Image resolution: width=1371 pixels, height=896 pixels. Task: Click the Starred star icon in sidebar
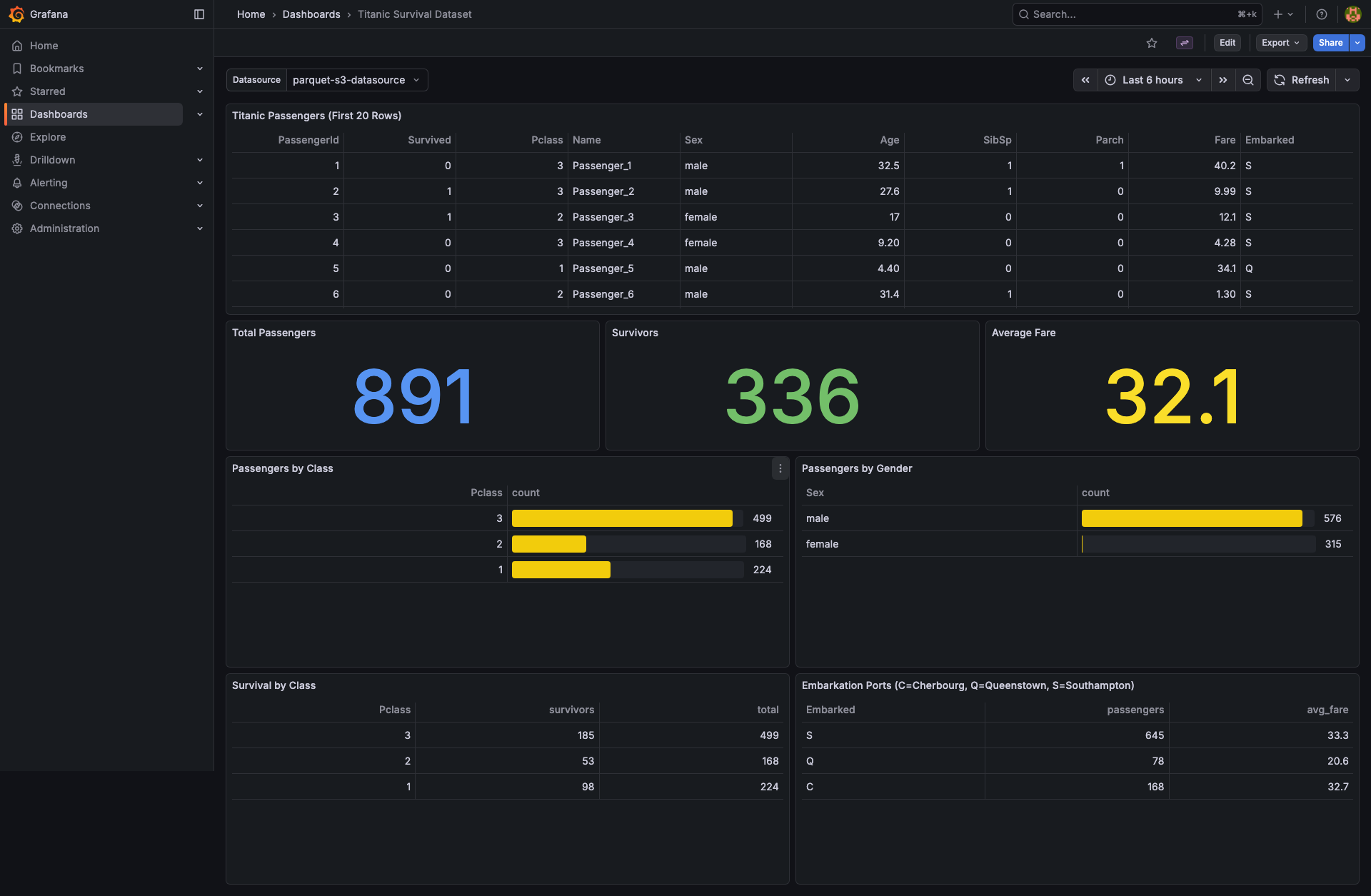point(17,91)
